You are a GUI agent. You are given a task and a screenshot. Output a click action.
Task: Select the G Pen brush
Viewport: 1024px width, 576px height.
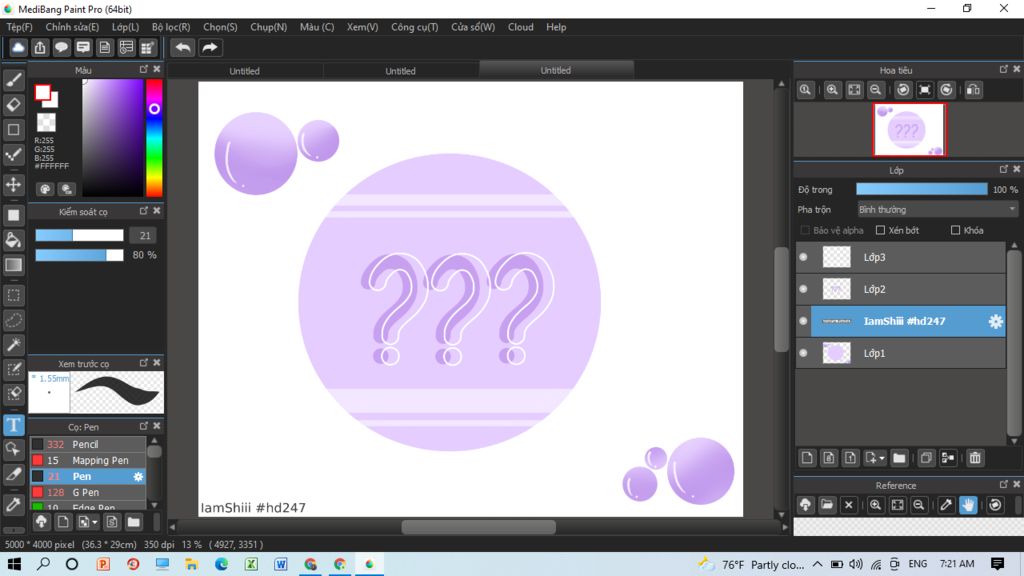coord(88,492)
